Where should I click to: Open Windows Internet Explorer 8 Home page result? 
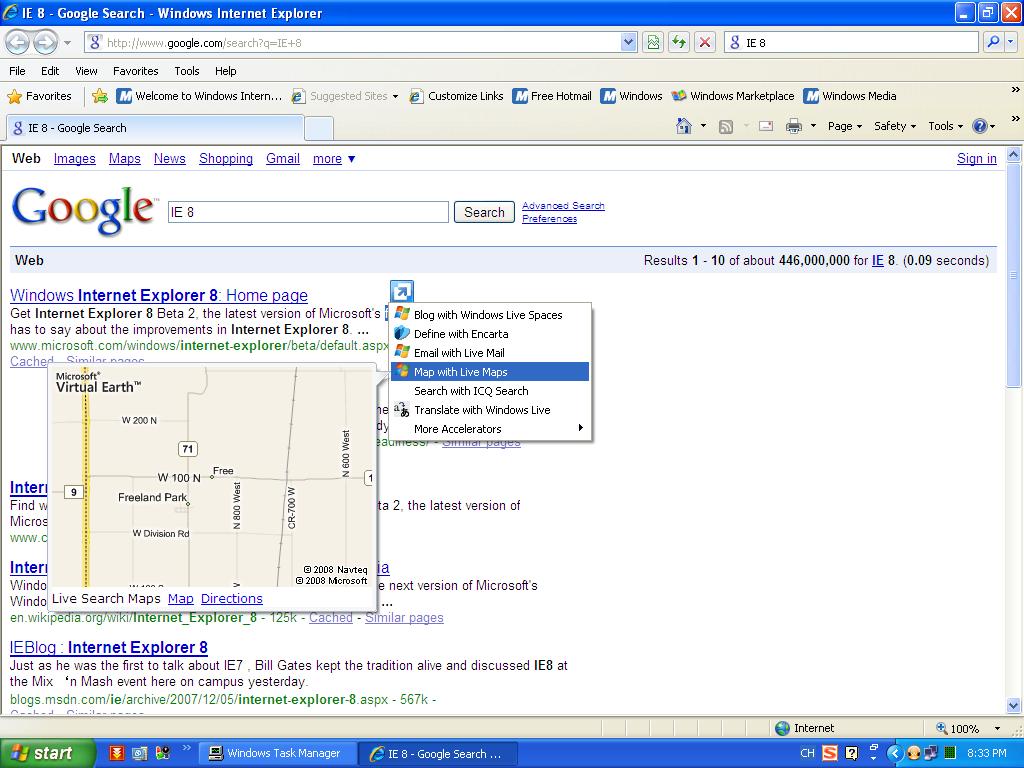[159, 295]
